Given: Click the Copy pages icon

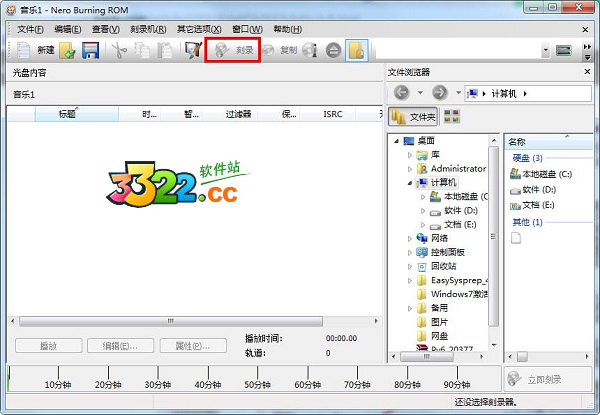Looking at the screenshot, I should [x=142, y=50].
